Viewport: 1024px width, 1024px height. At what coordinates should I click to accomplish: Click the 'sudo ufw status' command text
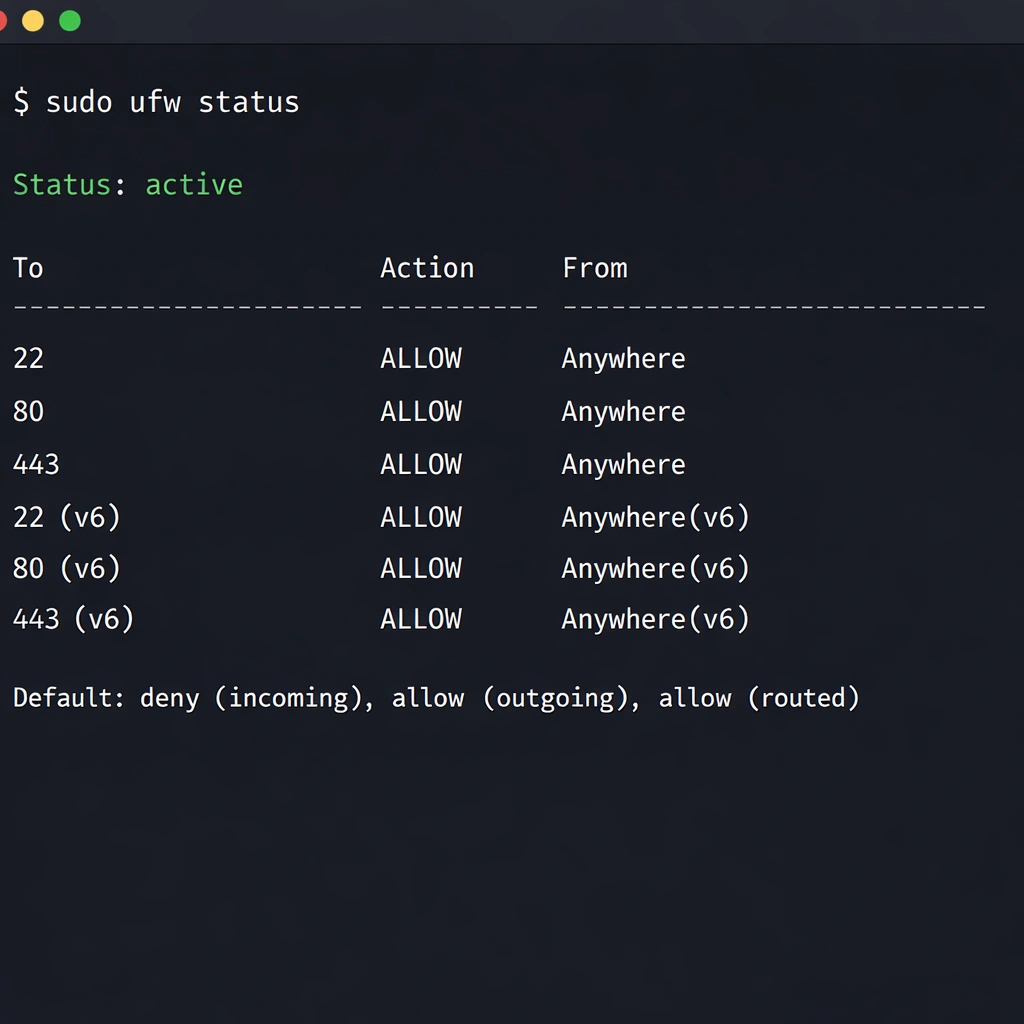tap(172, 102)
